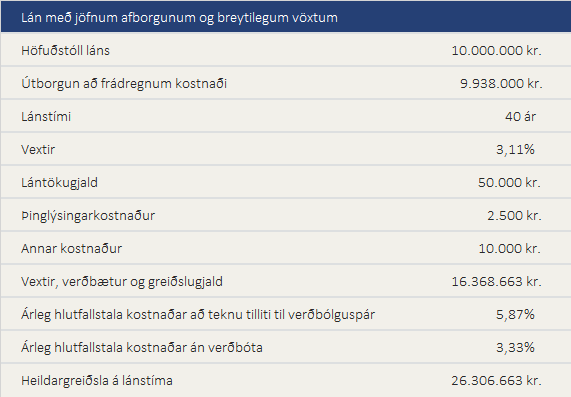The image size is (571, 397).
Task: Select the 'Útborgun að frádregnum kostnaði' row
Action: [286, 83]
